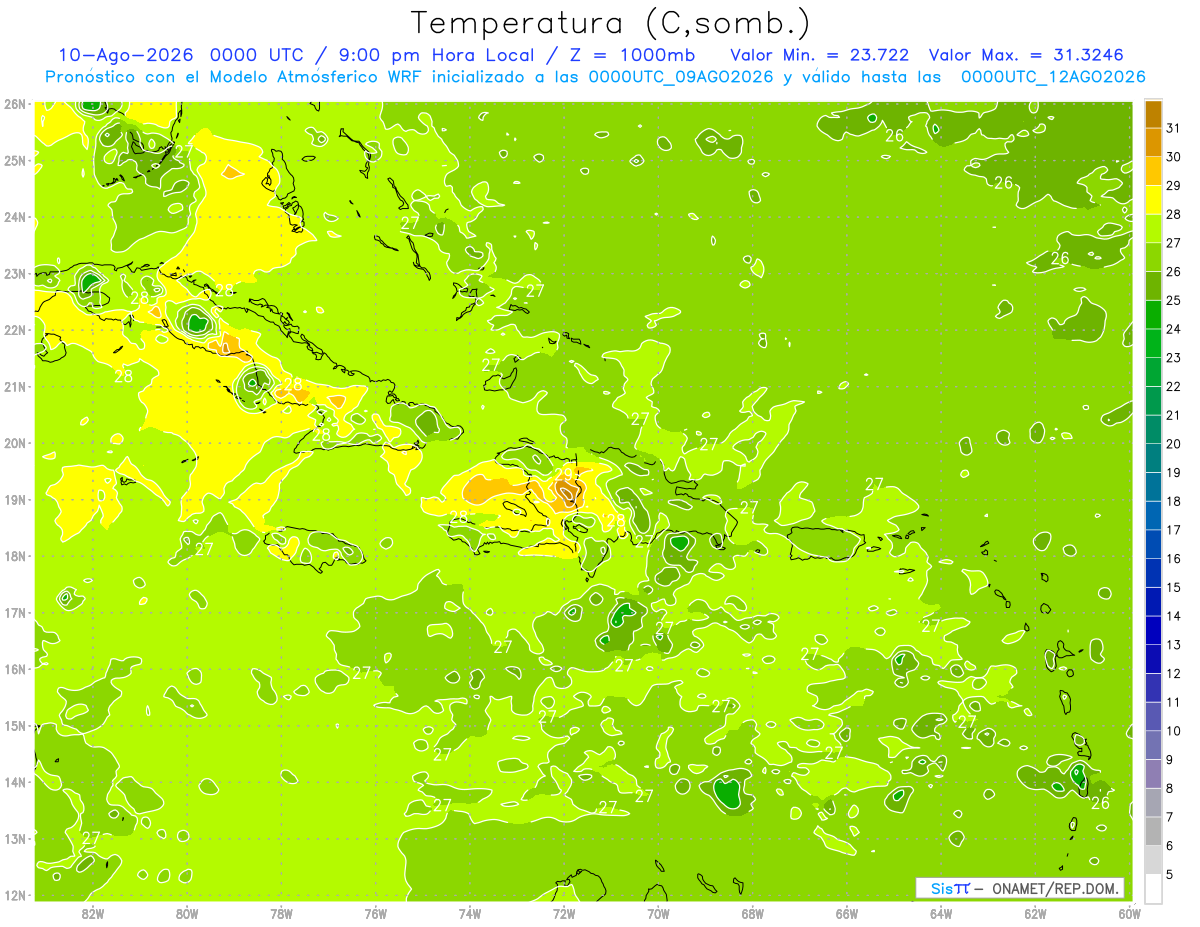Click the dark orange color bar segment above 31
Screen dimensions: 1200x927
(1153, 114)
